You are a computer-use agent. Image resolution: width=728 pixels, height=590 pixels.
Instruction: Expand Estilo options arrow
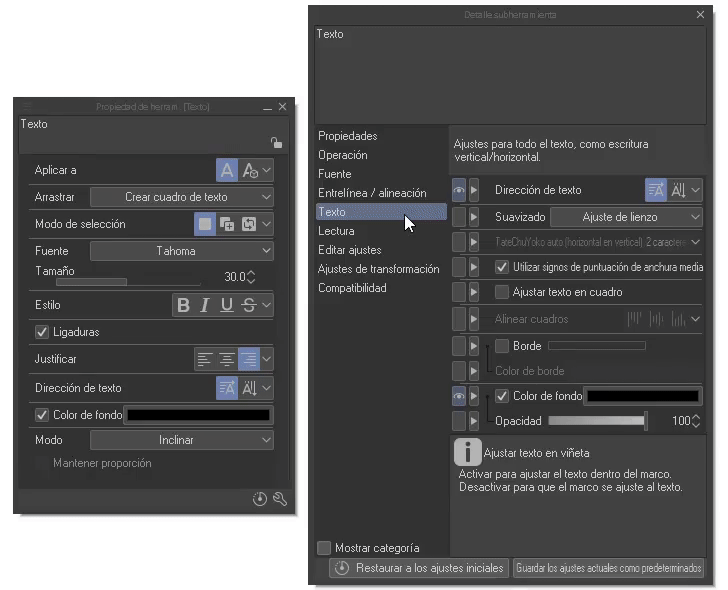pyautogui.click(x=266, y=305)
